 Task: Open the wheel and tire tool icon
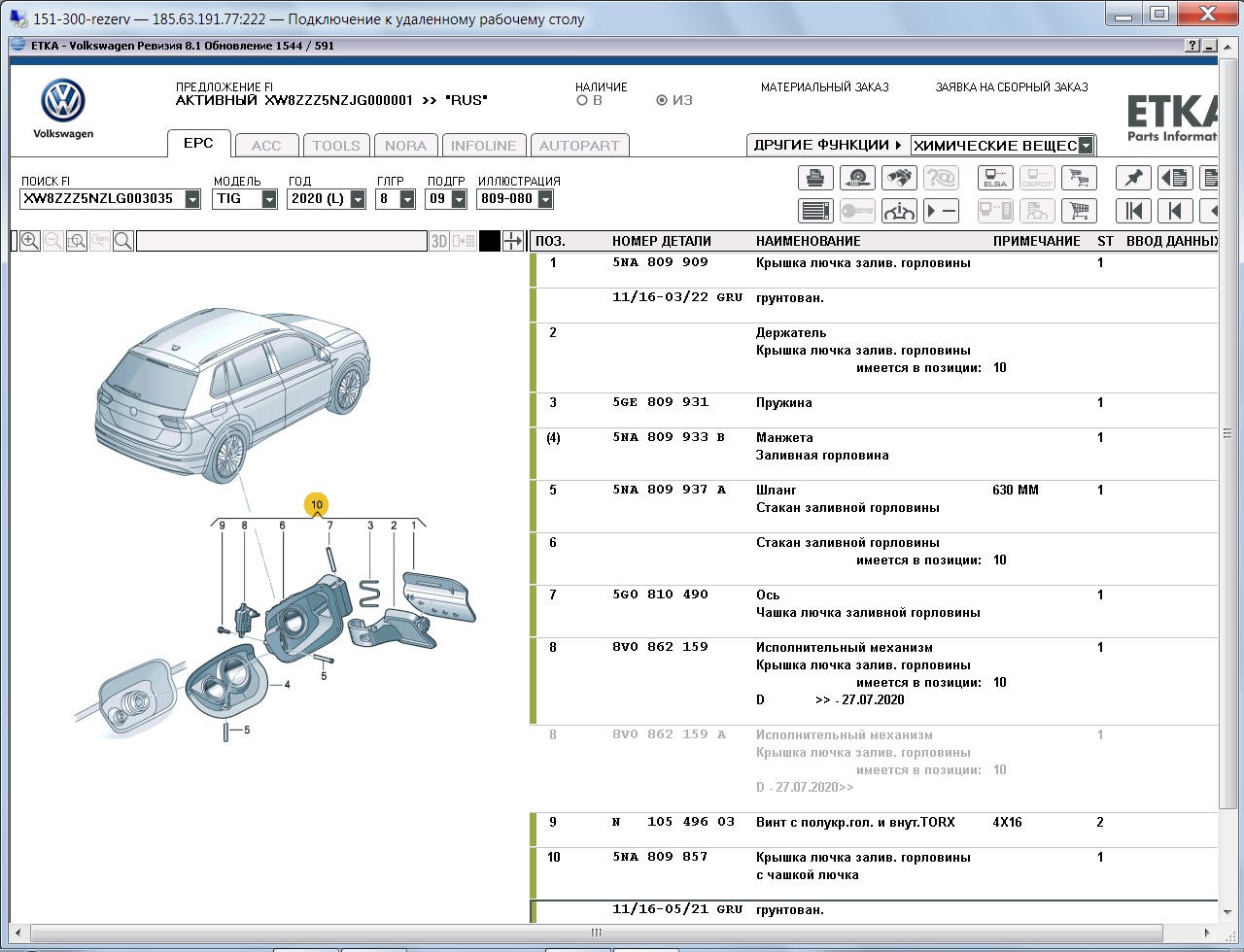click(857, 178)
